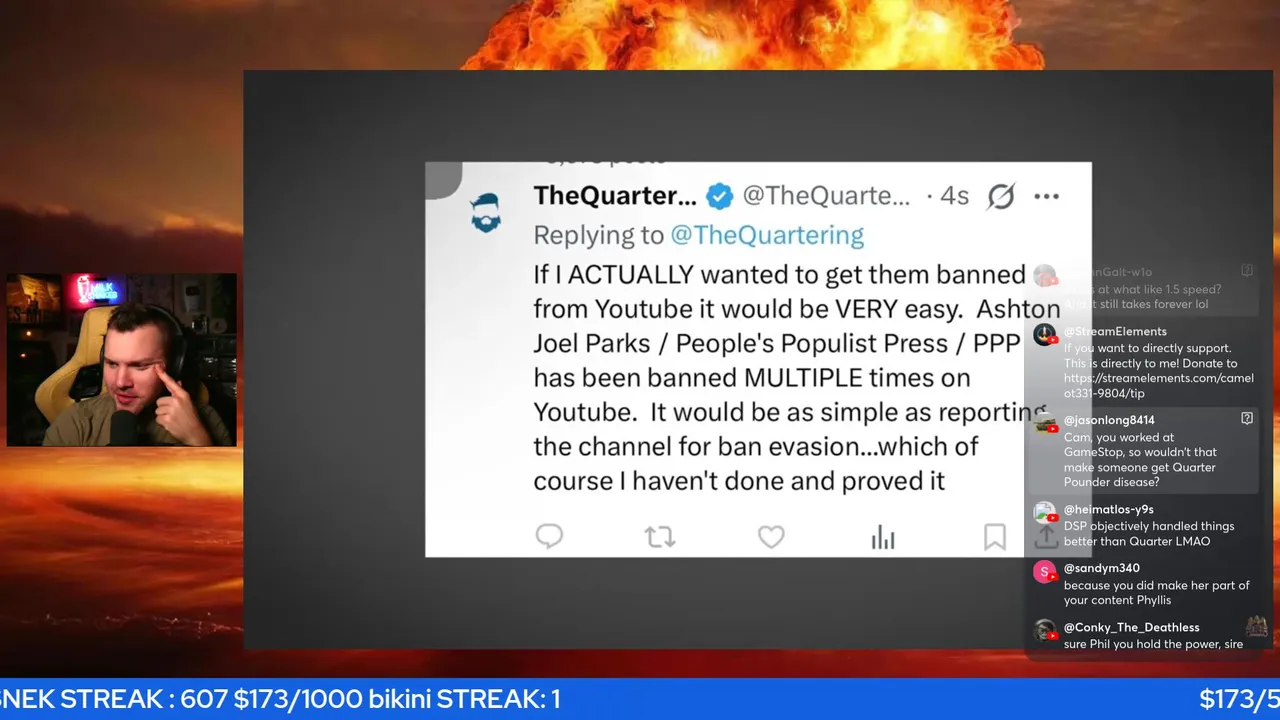1280x720 pixels.
Task: Click the repost arrows icon
Action: click(x=660, y=537)
